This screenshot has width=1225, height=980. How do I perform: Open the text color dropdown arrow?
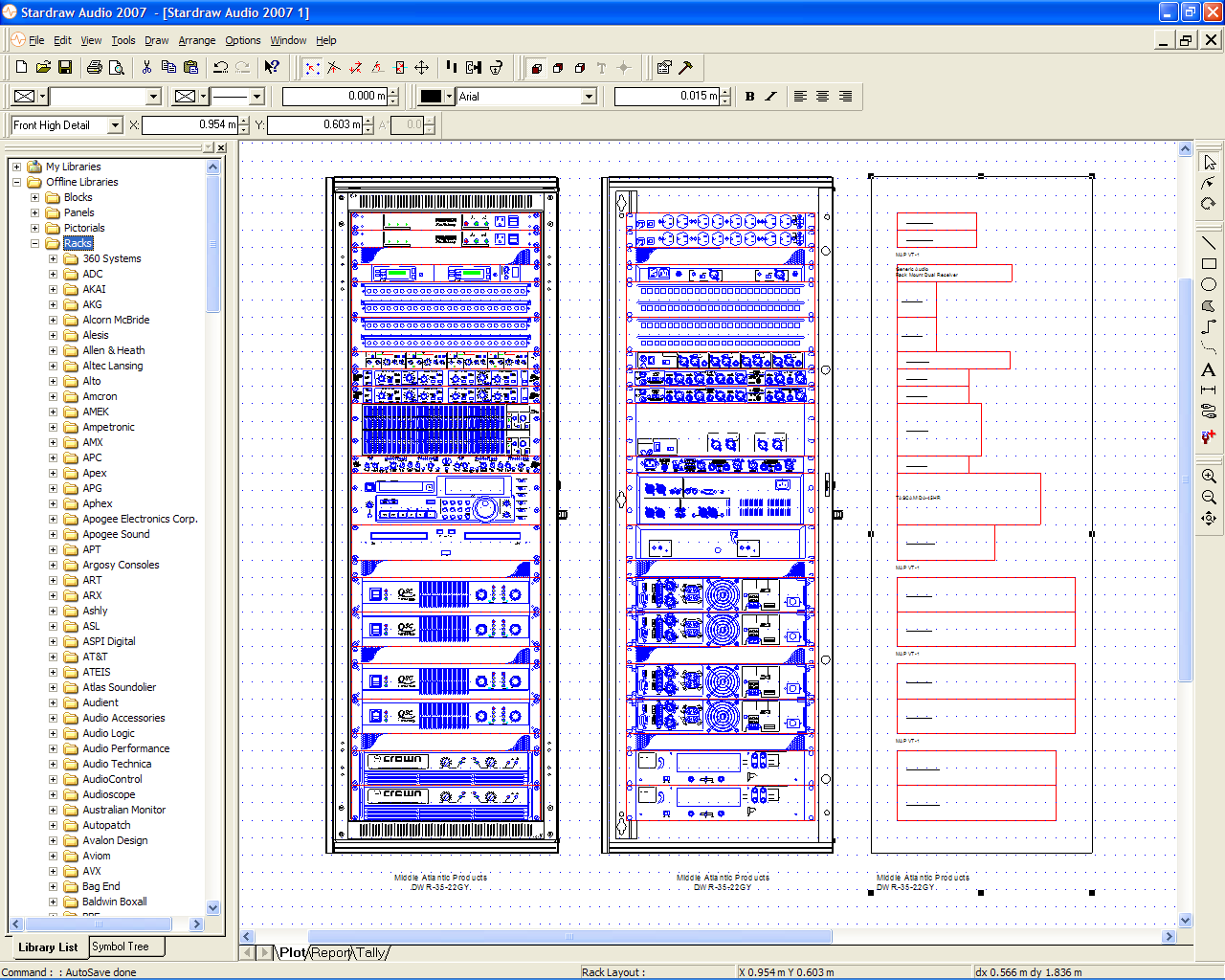pos(449,96)
